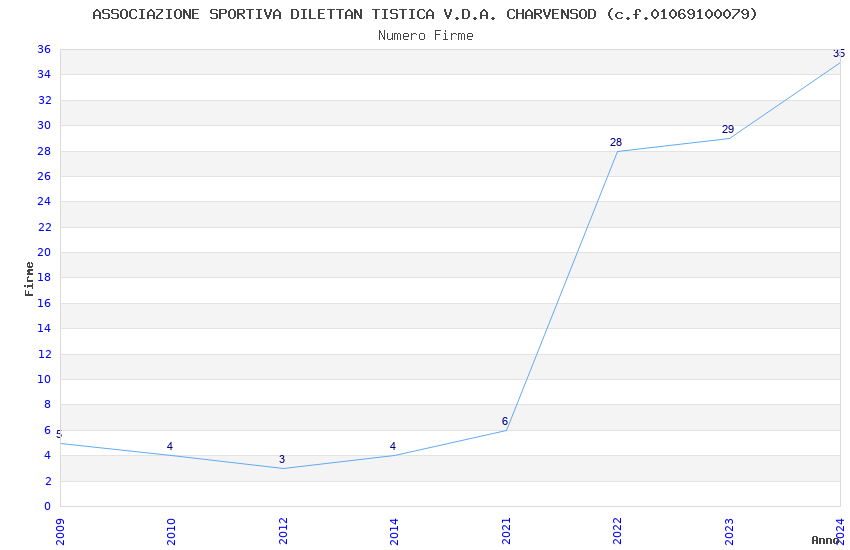Select the 2009 year label on the x-axis
Screen dimensions: 850x550
click(60, 532)
